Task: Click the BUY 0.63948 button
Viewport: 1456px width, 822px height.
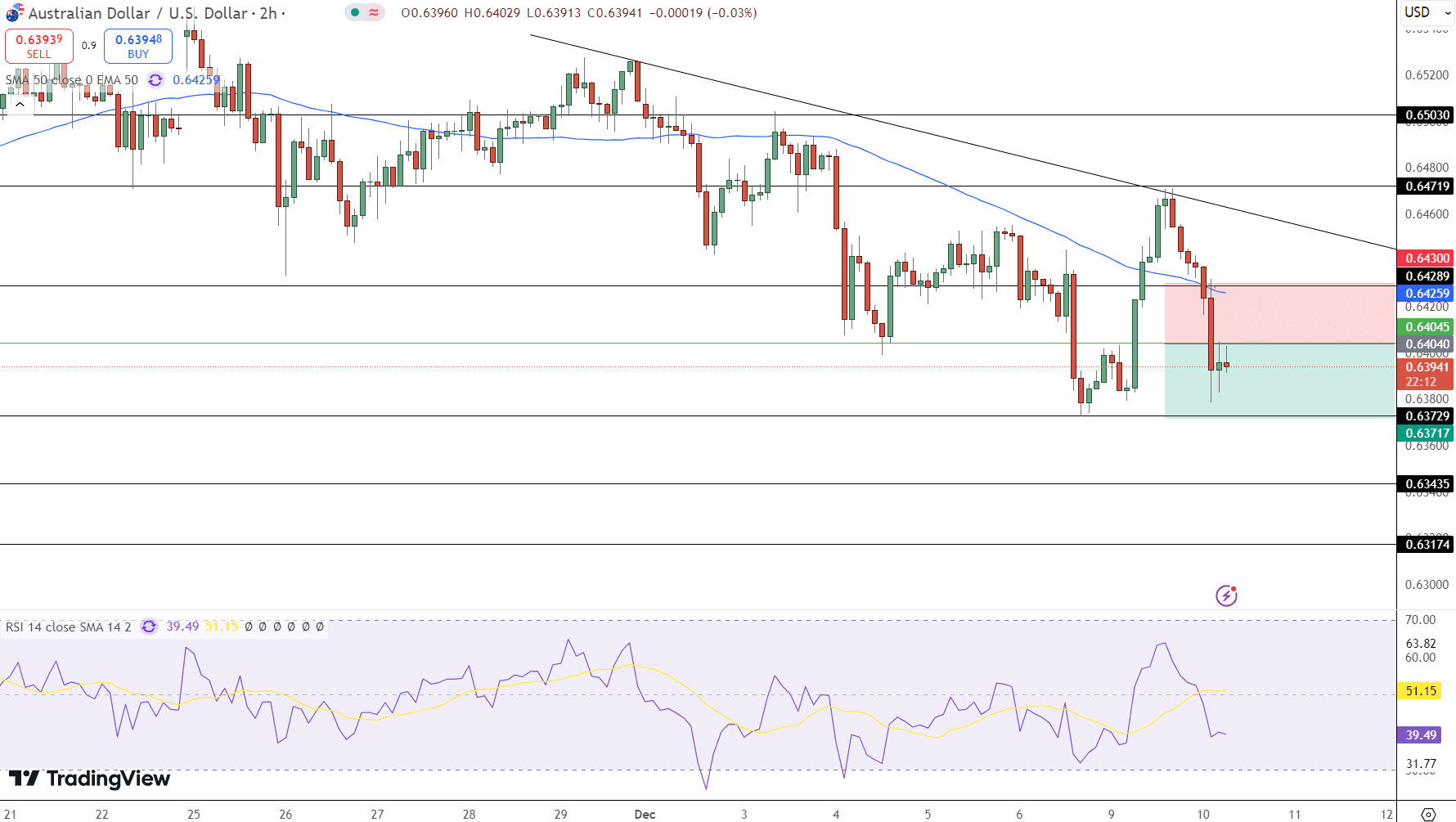Action: 138,46
